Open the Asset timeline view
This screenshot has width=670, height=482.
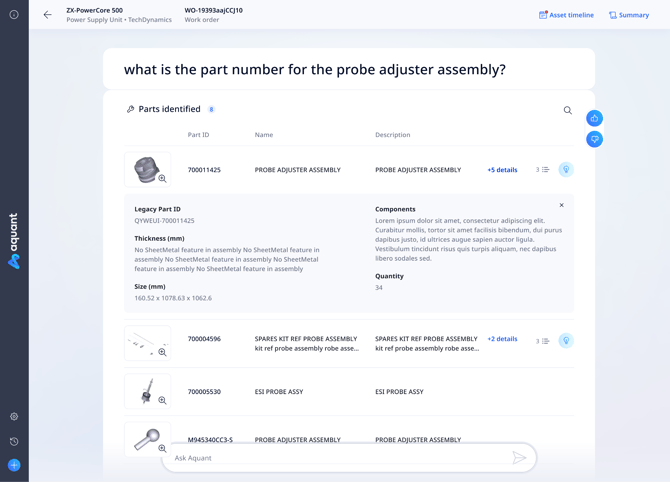pos(566,15)
